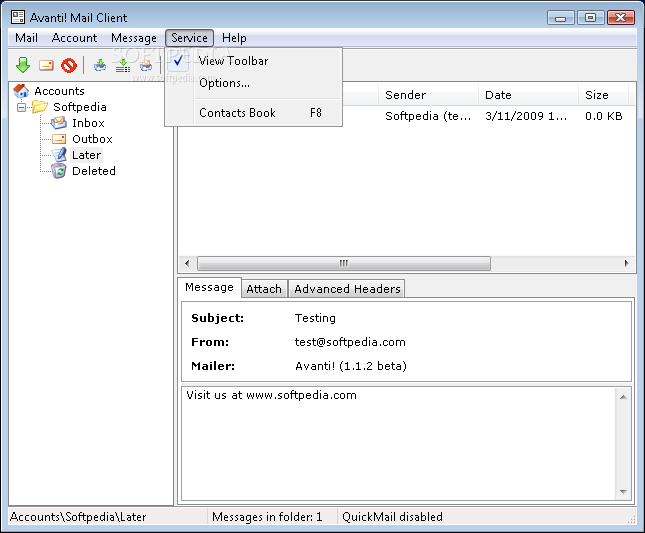Close the open Service menu

[189, 38]
